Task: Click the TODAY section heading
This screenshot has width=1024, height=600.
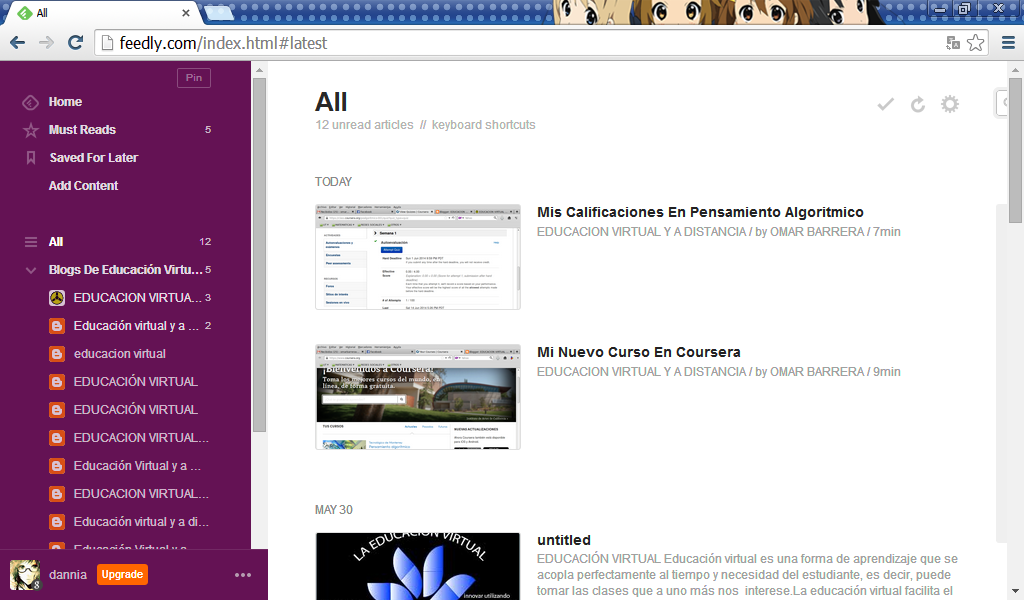Action: point(333,182)
